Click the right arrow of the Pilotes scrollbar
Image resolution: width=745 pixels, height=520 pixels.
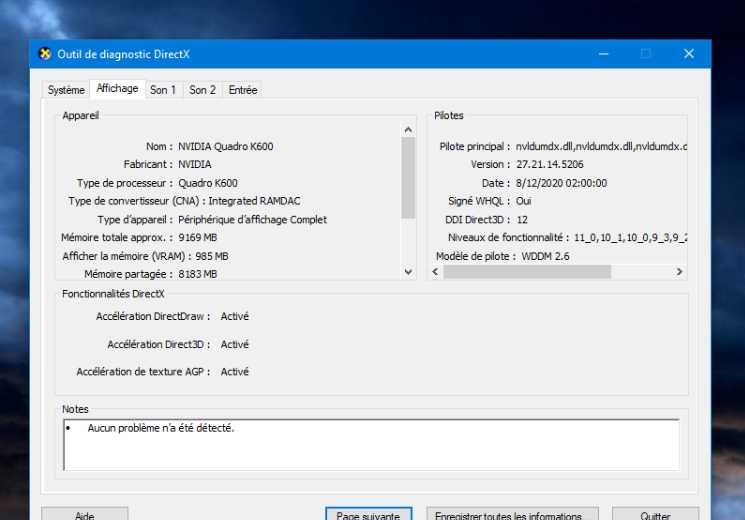[x=679, y=271]
